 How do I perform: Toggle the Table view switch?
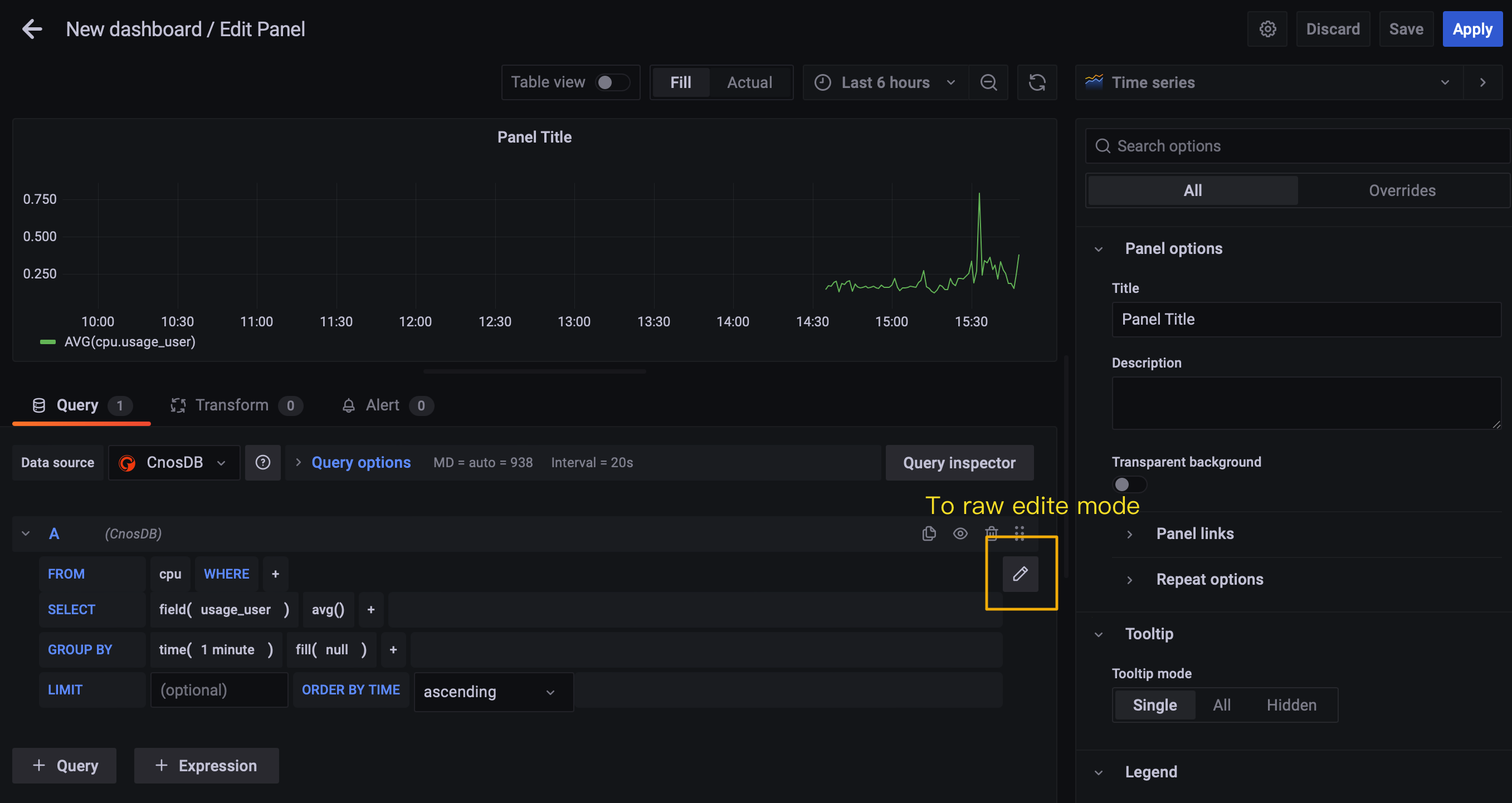(612, 82)
